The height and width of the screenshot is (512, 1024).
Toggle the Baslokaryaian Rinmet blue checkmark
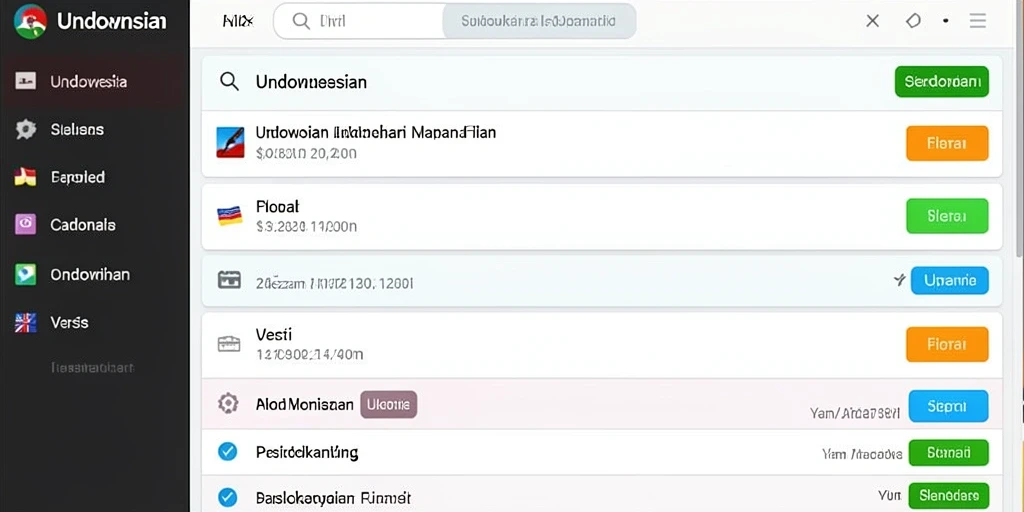coord(227,498)
